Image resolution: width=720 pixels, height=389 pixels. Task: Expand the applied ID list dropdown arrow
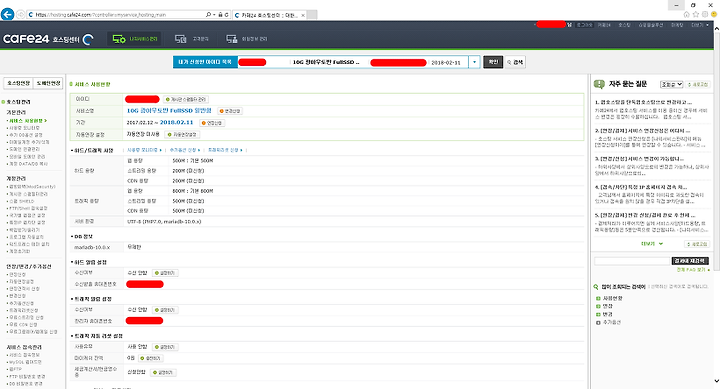[x=474, y=62]
